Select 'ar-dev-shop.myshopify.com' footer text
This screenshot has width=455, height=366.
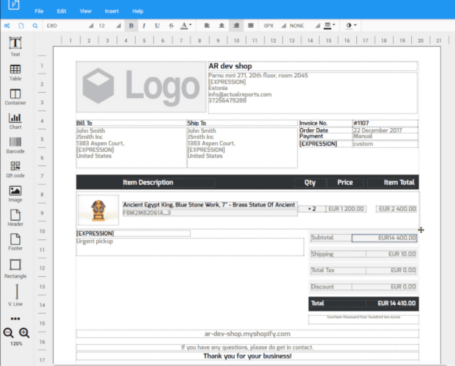(x=247, y=334)
